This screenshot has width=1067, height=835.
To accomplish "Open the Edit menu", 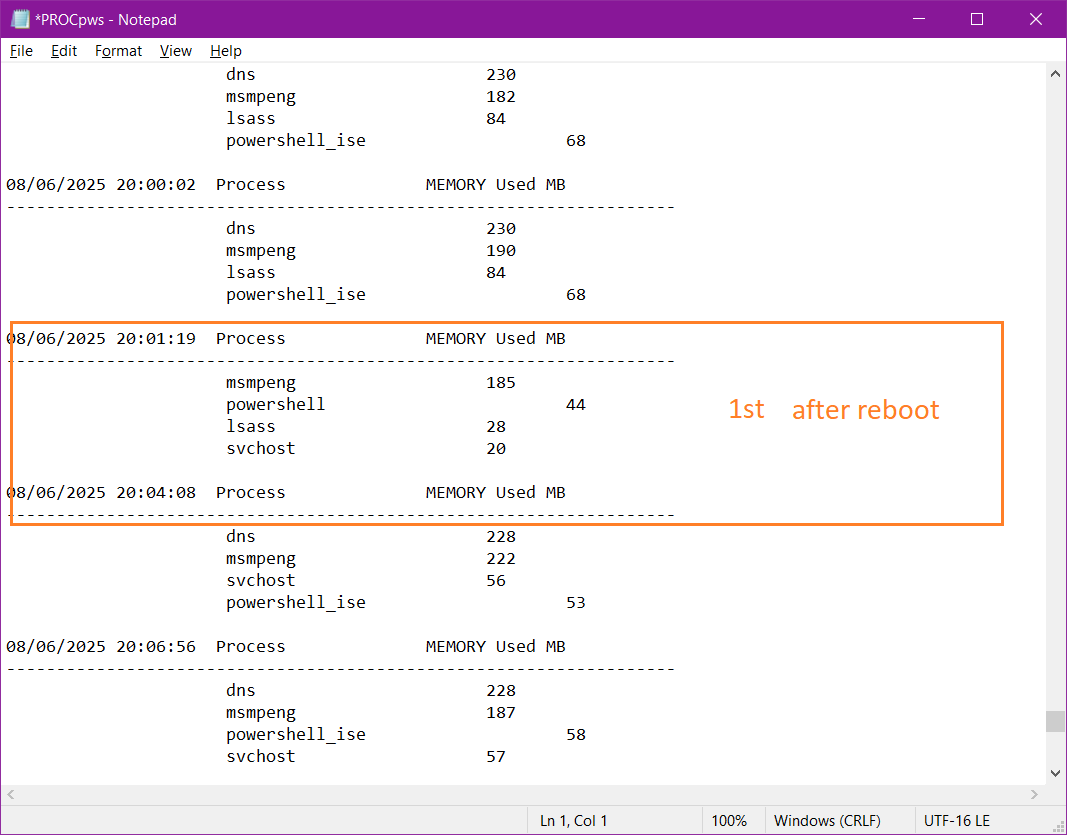I will [64, 51].
